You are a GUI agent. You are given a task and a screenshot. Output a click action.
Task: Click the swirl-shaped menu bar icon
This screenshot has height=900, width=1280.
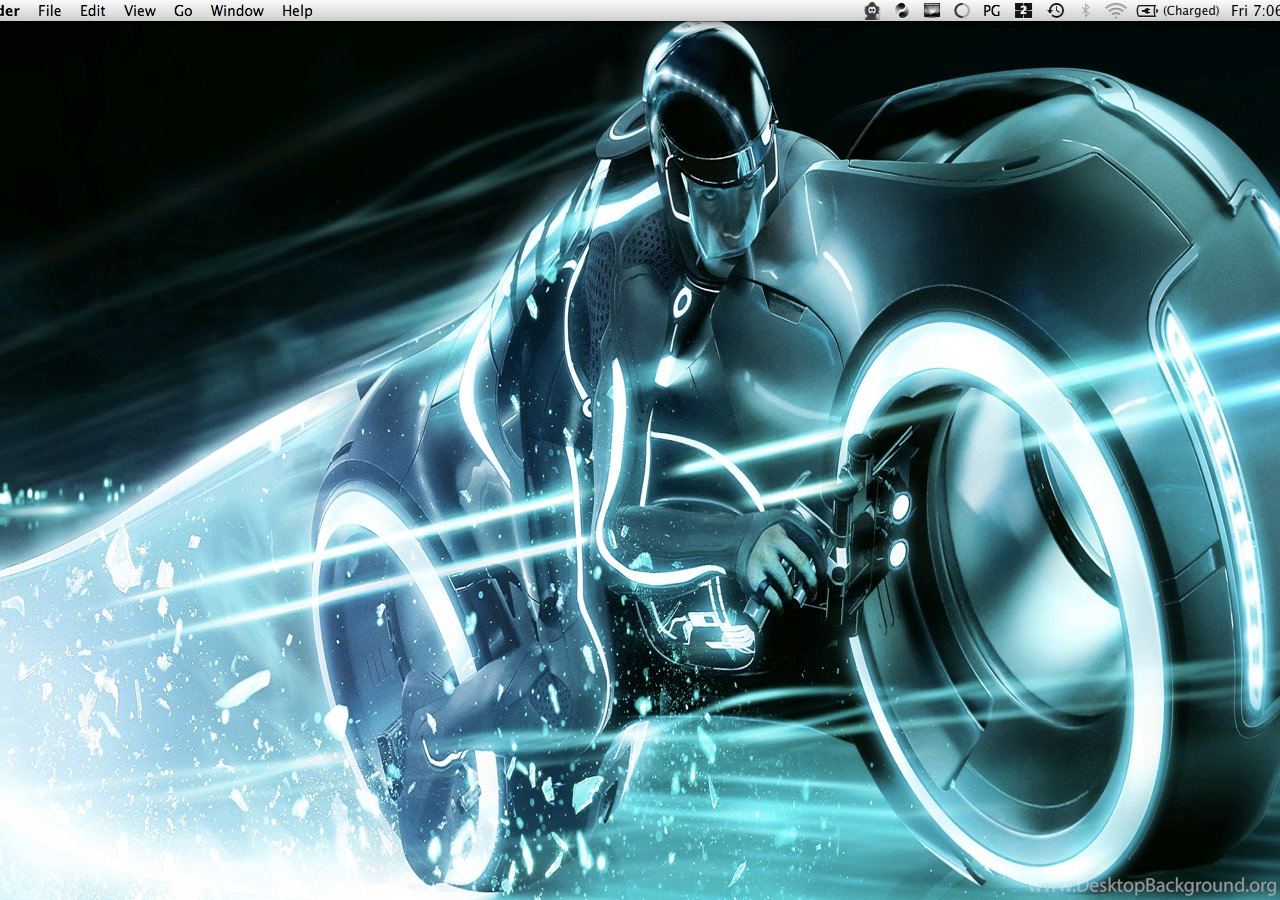[902, 11]
